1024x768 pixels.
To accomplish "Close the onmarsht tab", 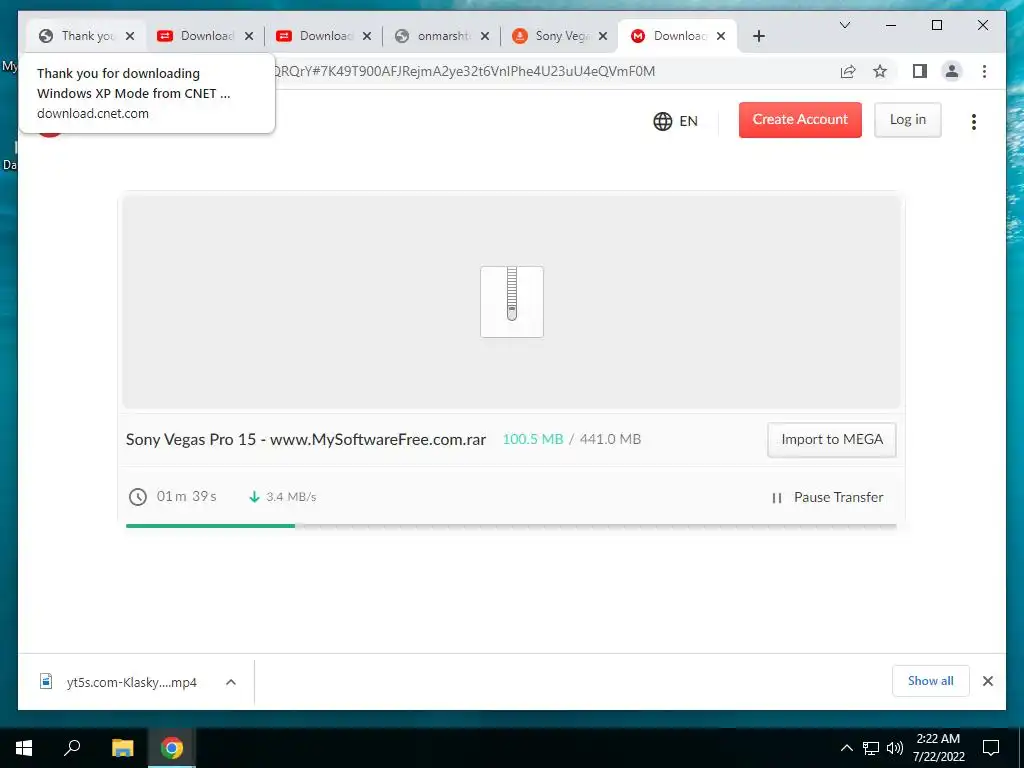I will pyautogui.click(x=485, y=36).
